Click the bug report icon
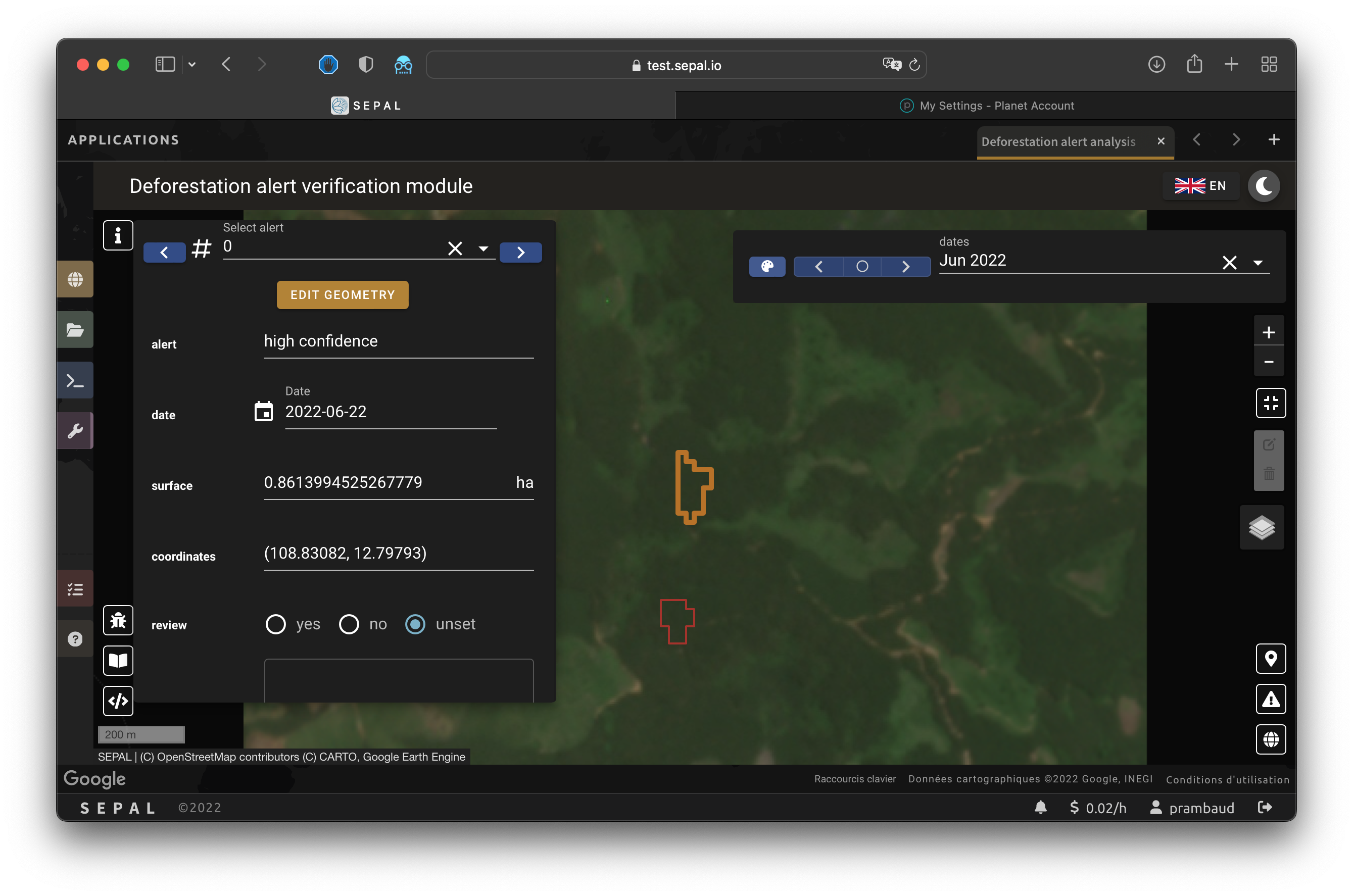1353x896 pixels. [118, 620]
